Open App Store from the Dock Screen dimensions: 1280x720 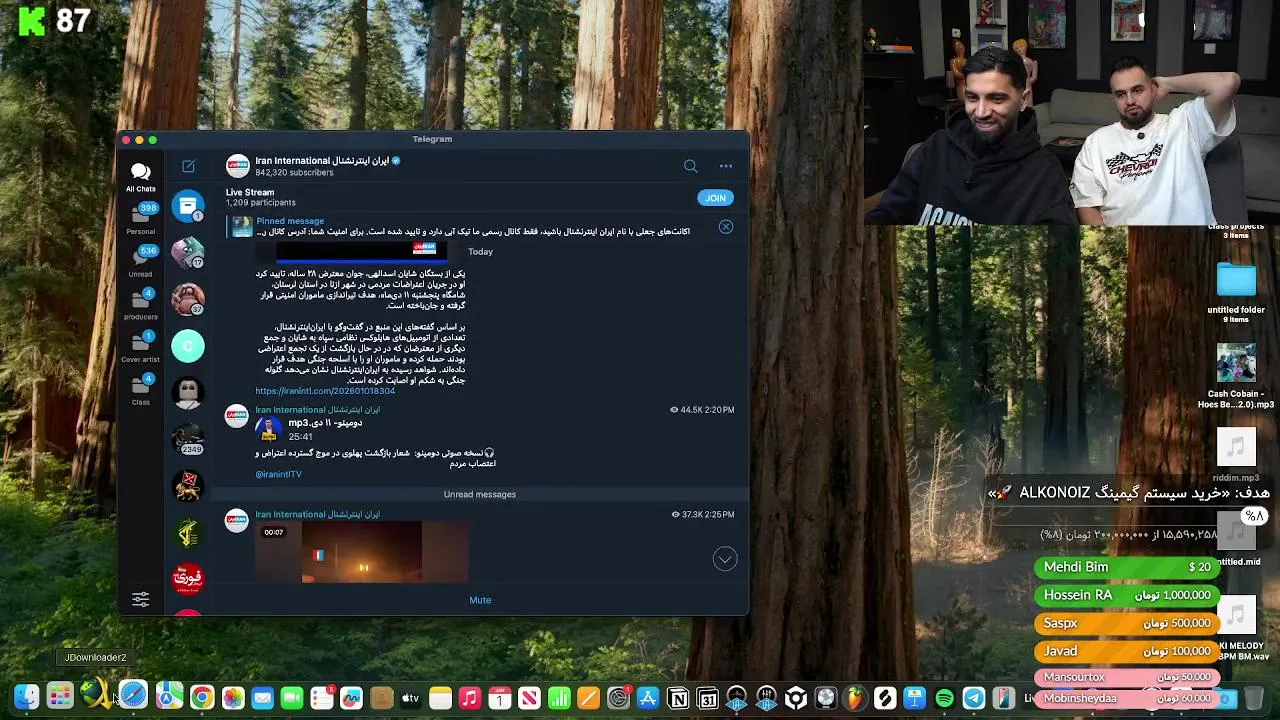[x=648, y=697]
